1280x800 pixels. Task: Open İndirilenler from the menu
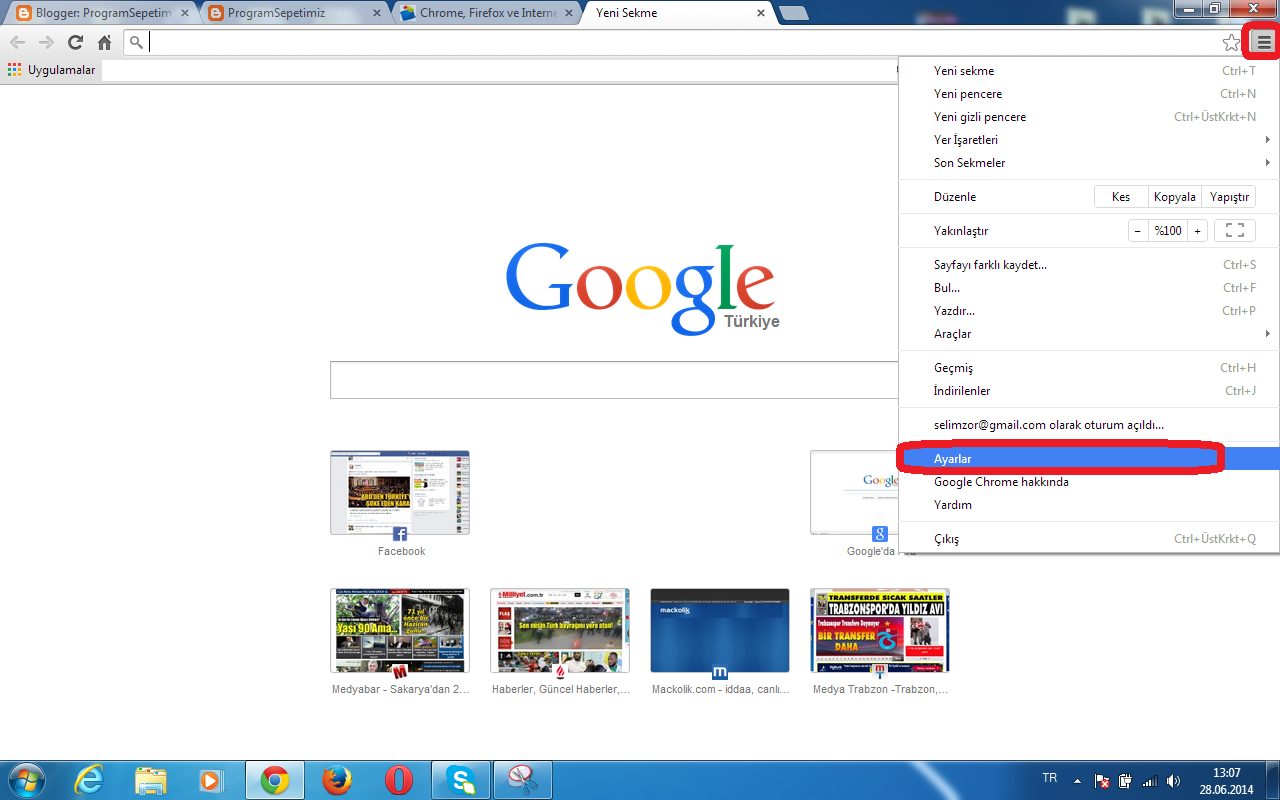1089,391
